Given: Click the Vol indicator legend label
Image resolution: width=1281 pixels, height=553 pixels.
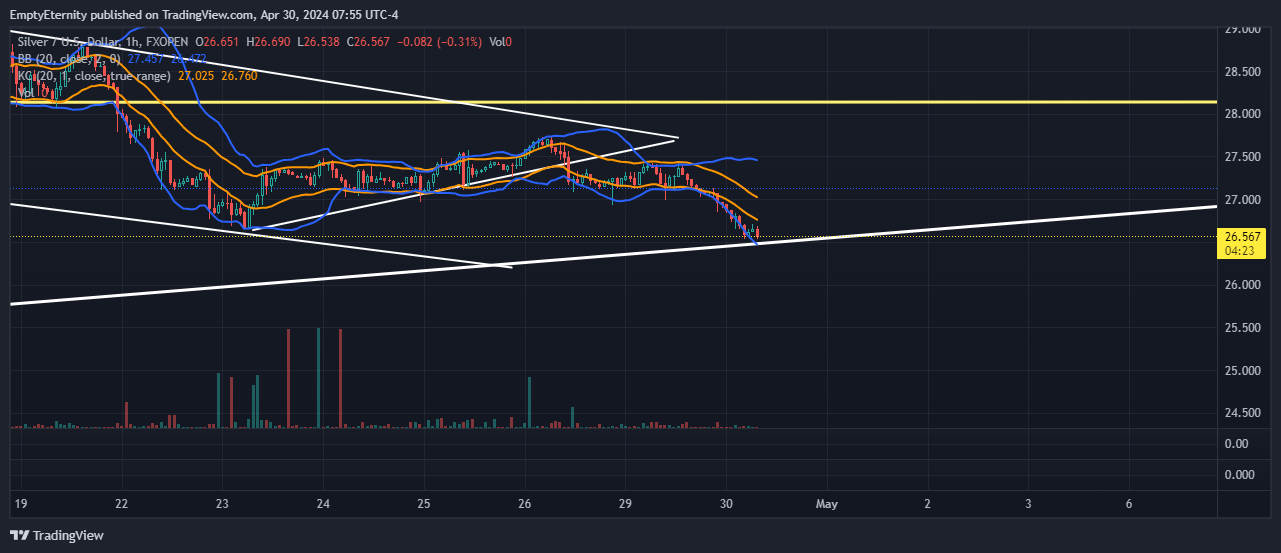Looking at the screenshot, I should click(26, 92).
